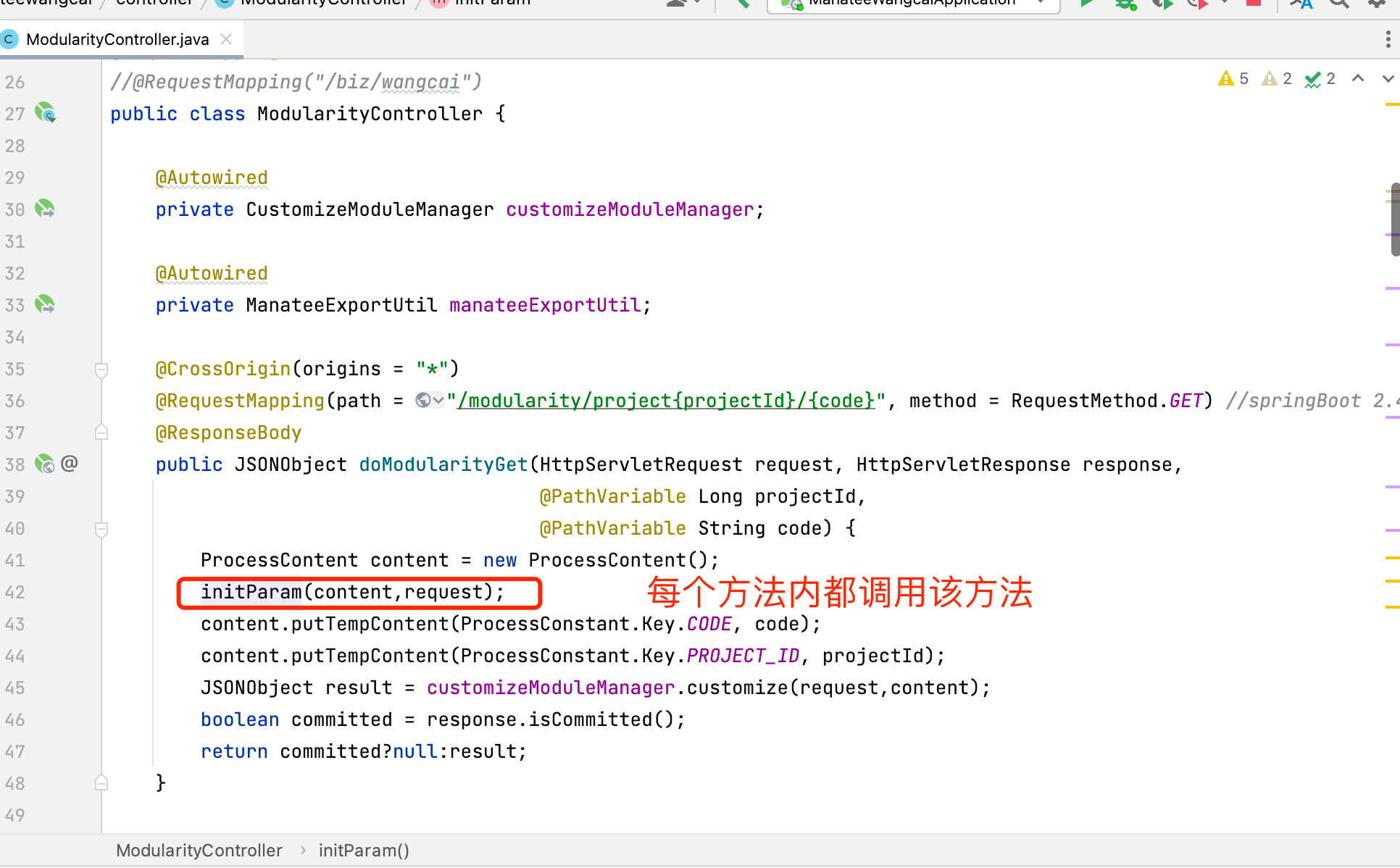Click the Run with Coverage icon
1400x868 pixels.
click(x=1162, y=4)
